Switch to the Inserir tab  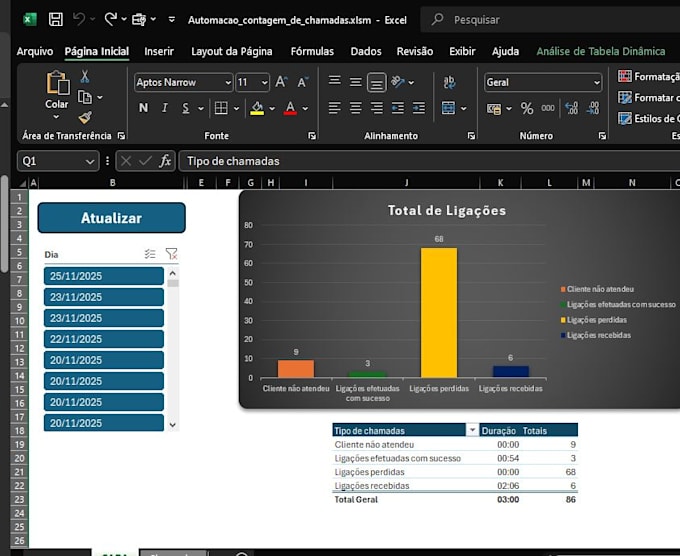(159, 52)
